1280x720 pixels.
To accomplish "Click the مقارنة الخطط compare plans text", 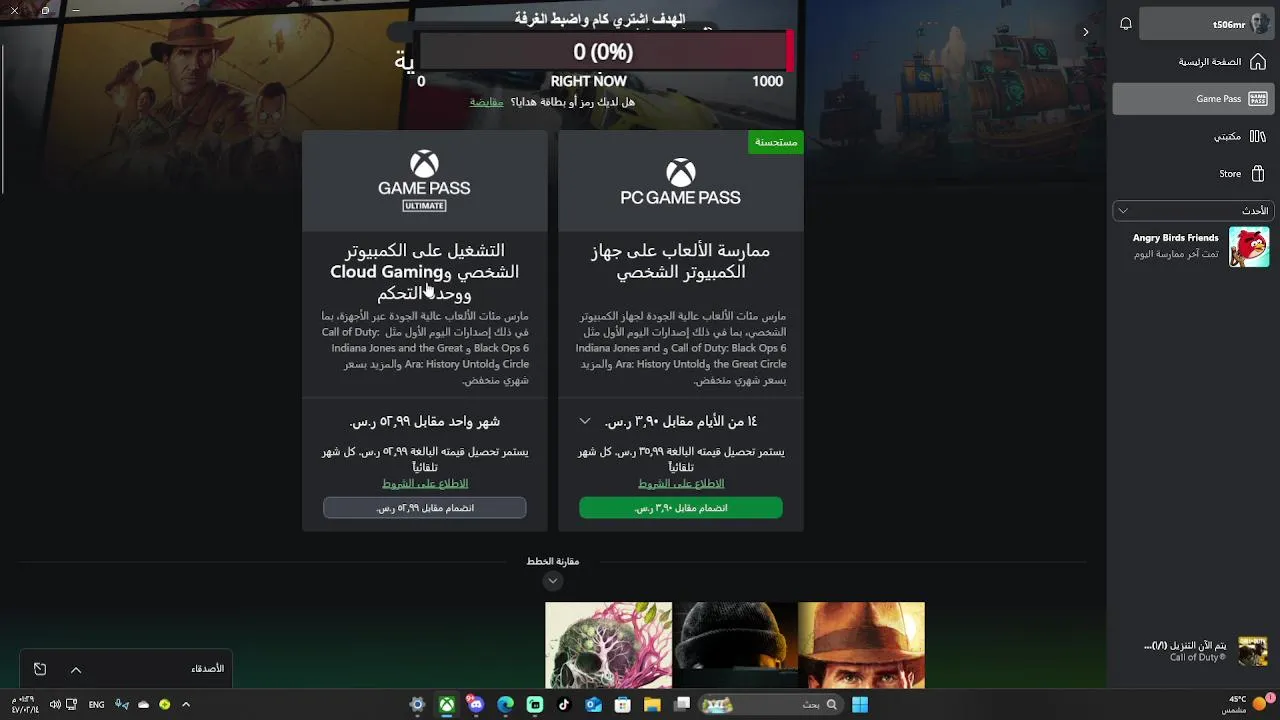I will click(x=553, y=561).
